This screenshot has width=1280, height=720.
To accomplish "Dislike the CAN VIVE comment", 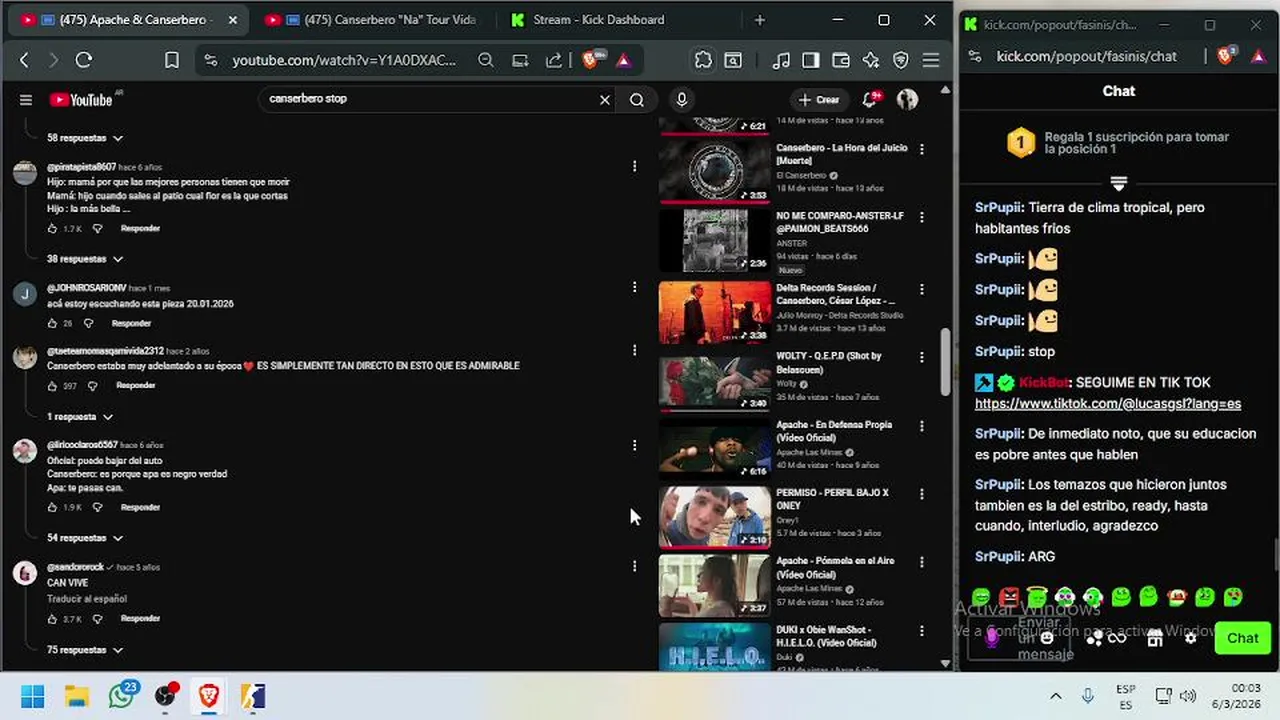I will tap(97, 620).
